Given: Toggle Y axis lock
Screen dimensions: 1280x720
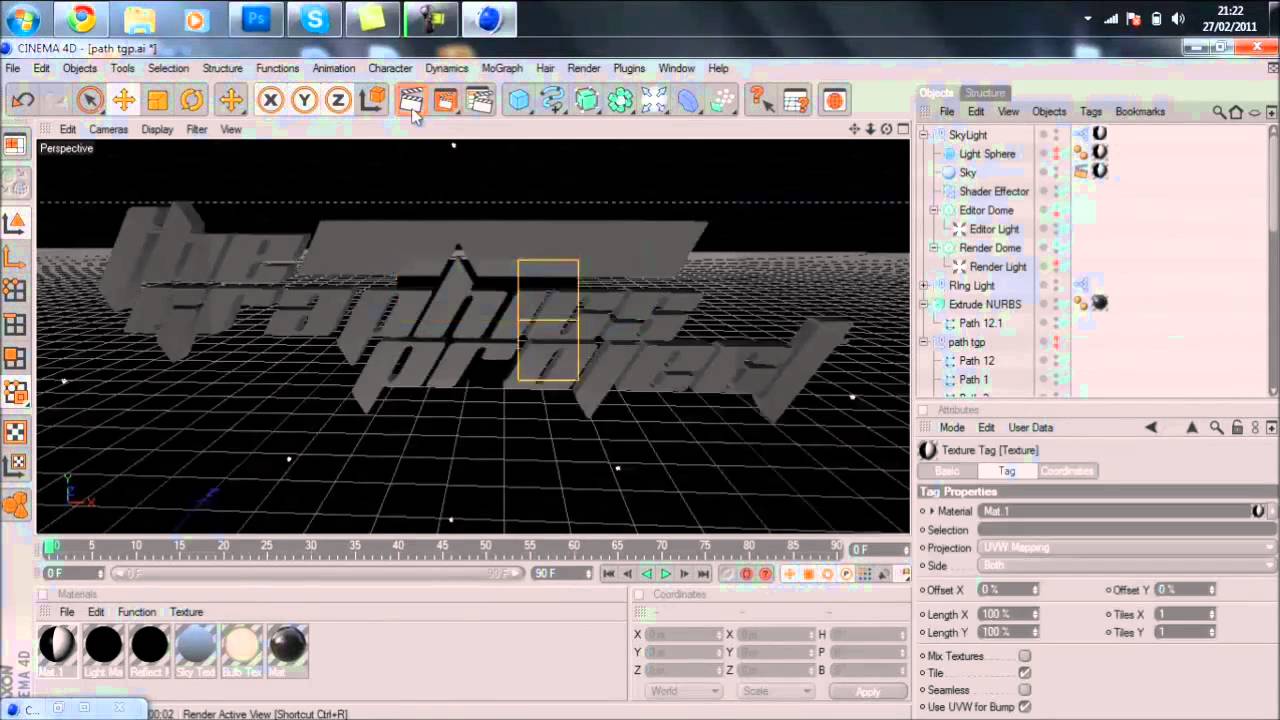Looking at the screenshot, I should (x=304, y=100).
